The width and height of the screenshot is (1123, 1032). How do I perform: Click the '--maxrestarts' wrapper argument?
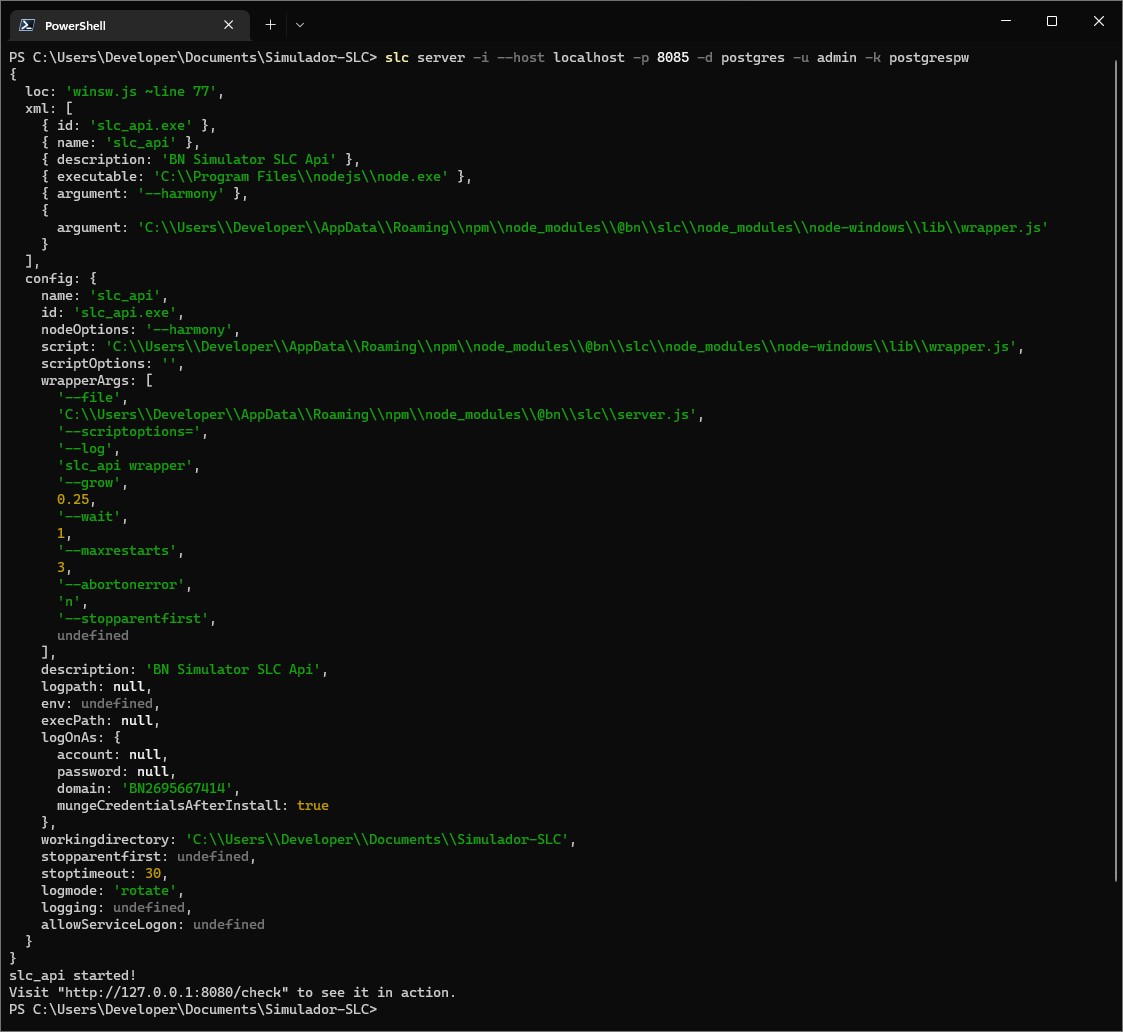pyautogui.click(x=118, y=550)
